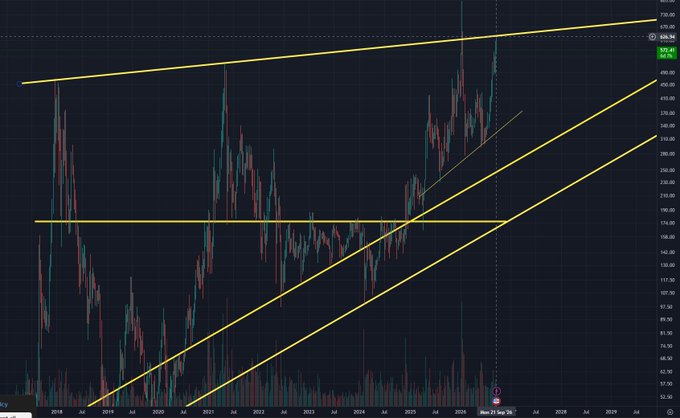Select the thin short trendline under 2025 candles
The image size is (680, 418).
click(471, 154)
